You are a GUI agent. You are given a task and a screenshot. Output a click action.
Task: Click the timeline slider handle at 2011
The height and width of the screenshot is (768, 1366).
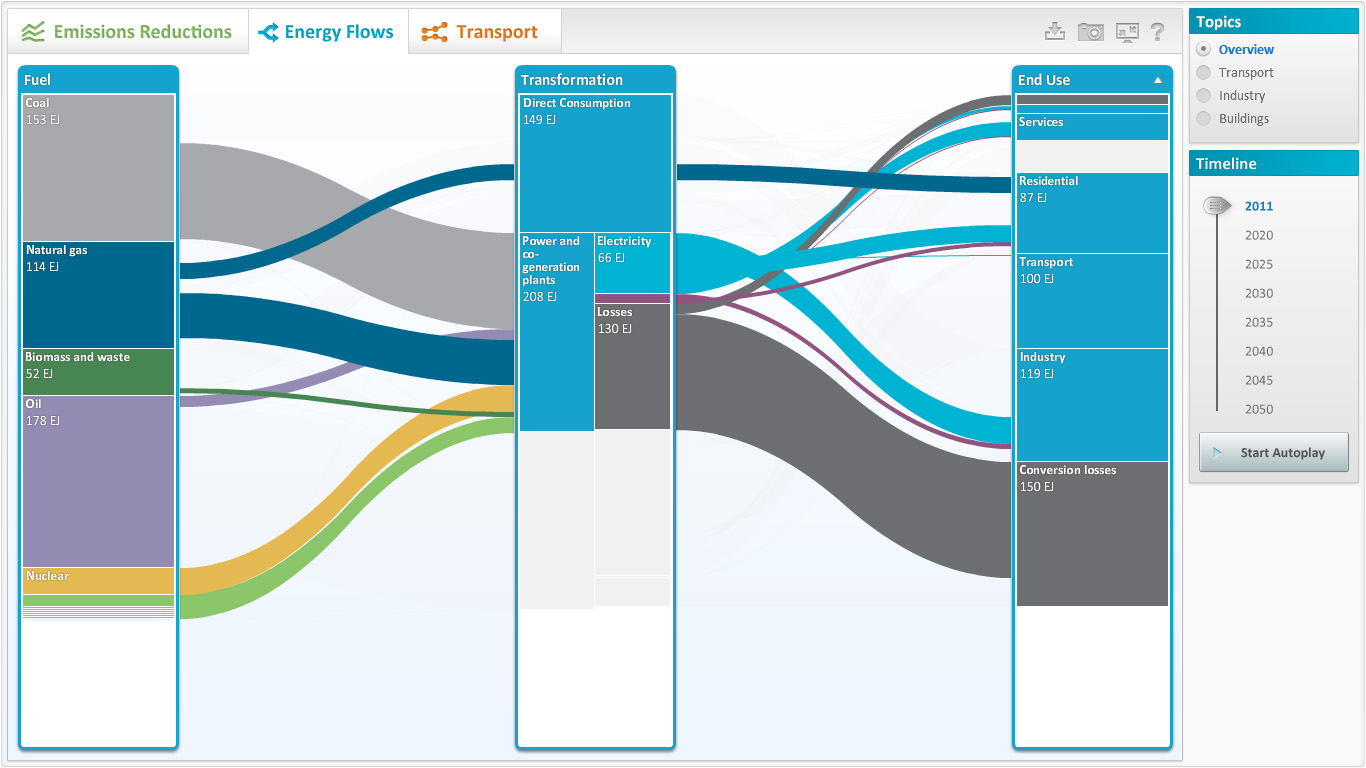1216,206
